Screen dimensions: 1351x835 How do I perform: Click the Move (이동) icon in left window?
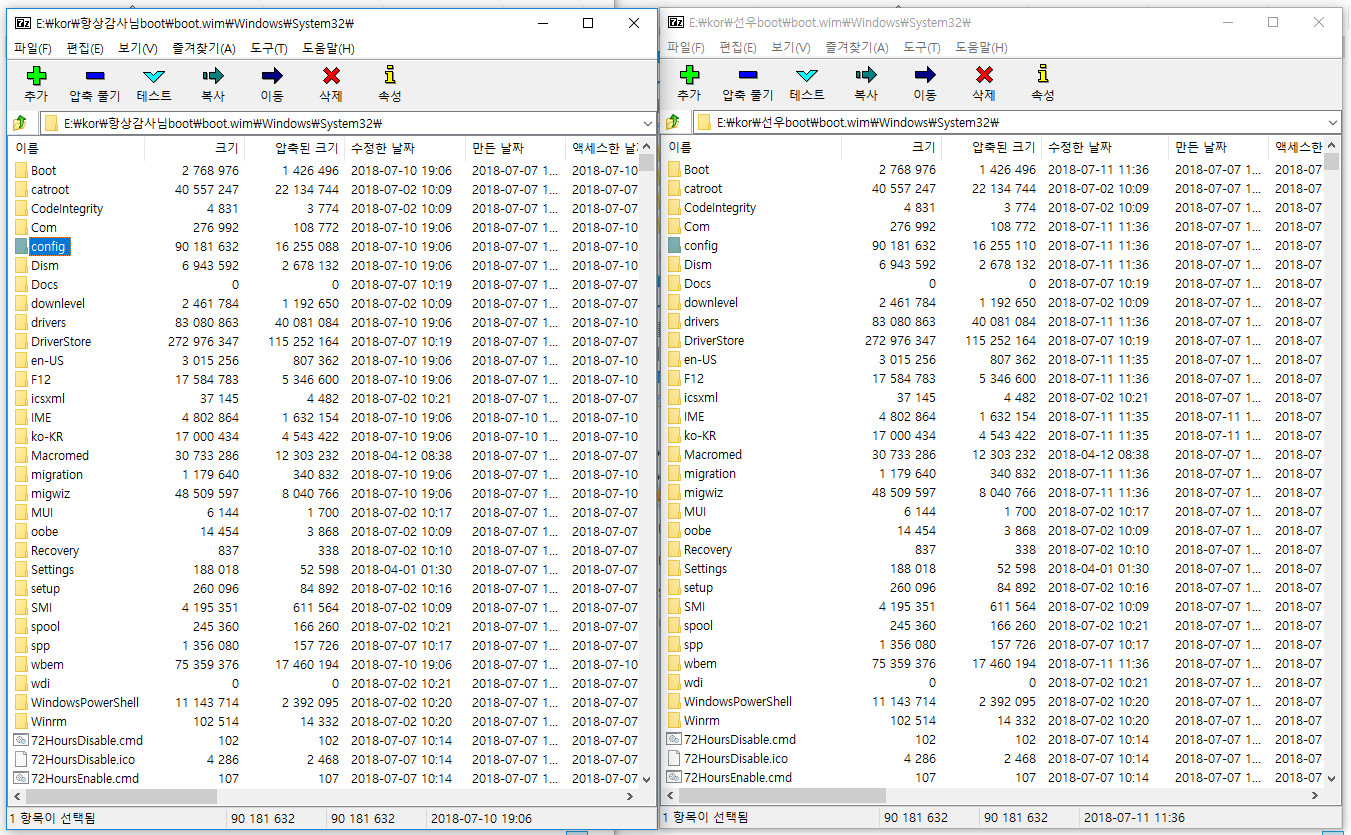[271, 76]
